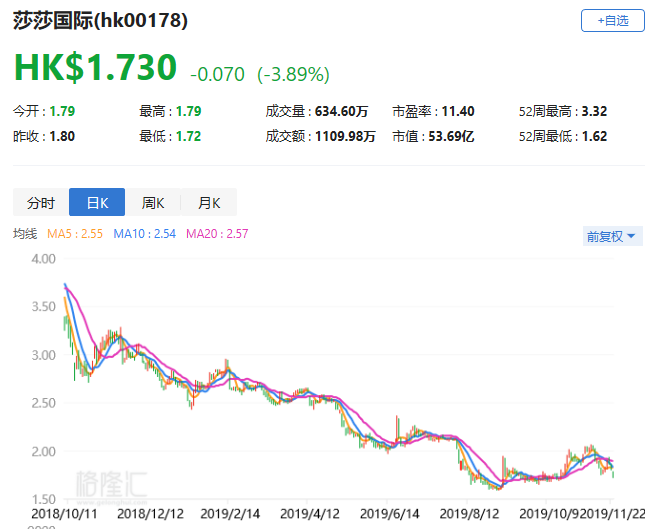This screenshot has width=655, height=529.
Task: Click the 4.00 price level on y-axis
Action: (41, 258)
